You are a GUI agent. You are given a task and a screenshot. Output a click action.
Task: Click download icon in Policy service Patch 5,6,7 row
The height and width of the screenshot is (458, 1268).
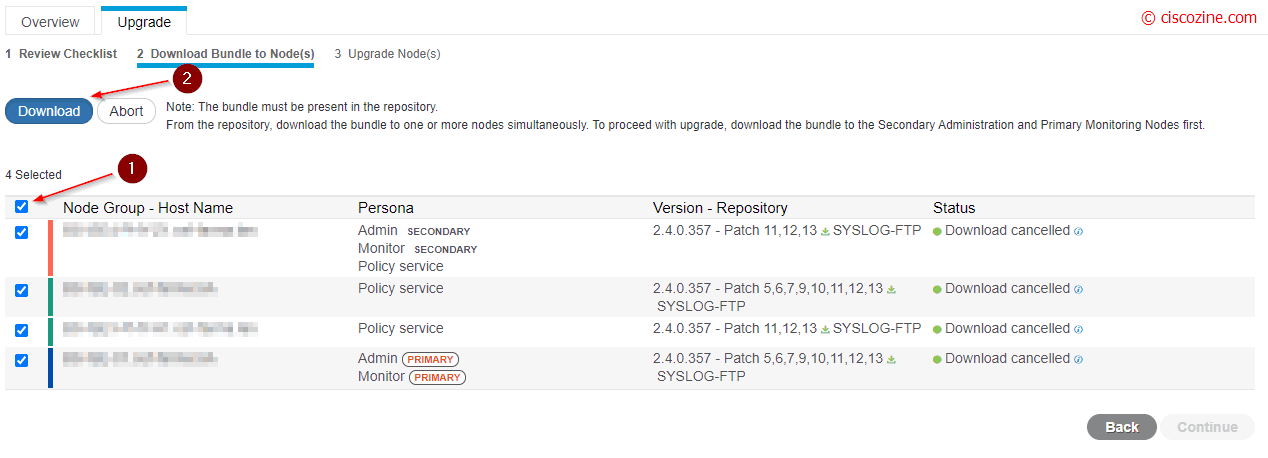point(891,289)
